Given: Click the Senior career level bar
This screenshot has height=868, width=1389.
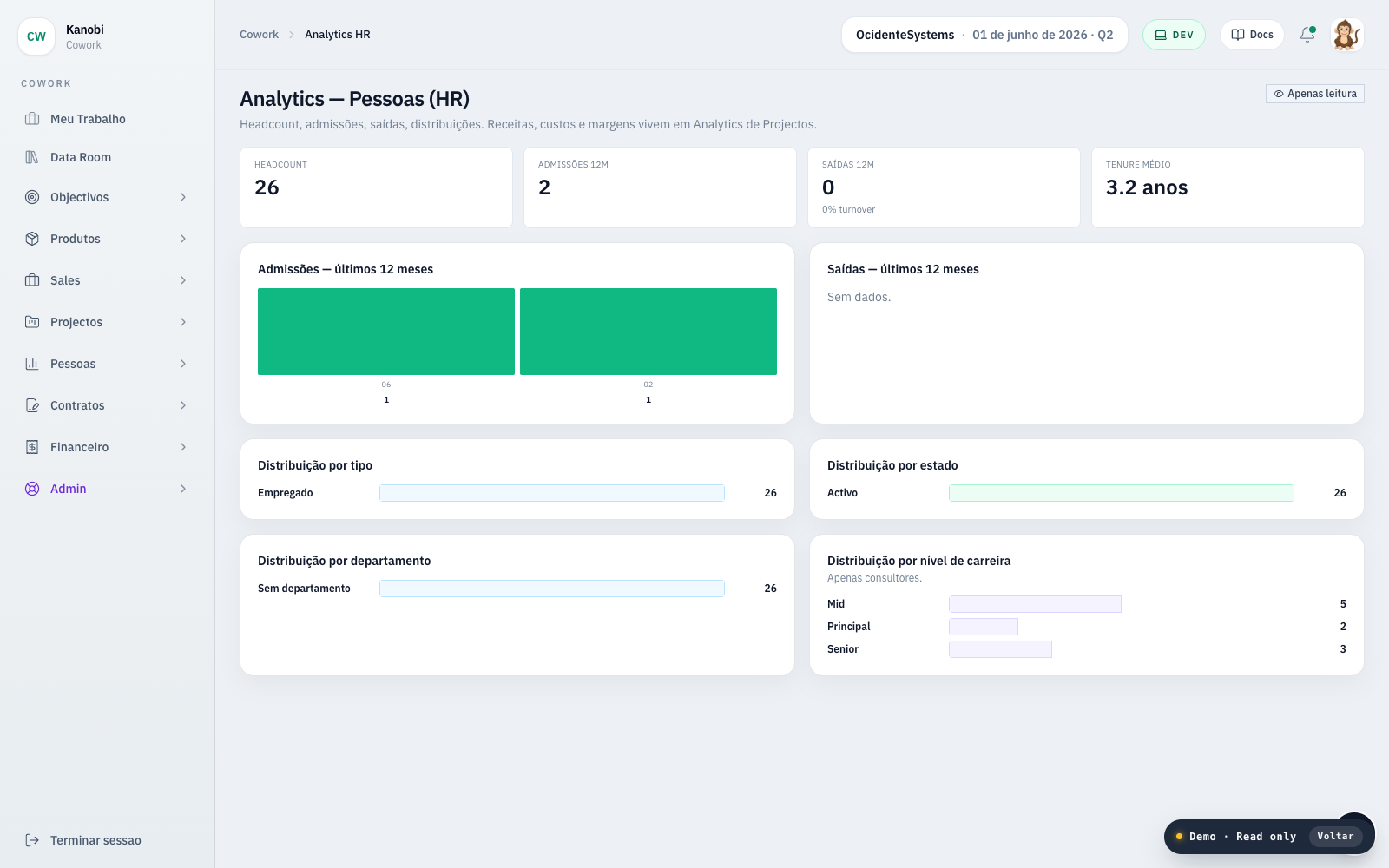Looking at the screenshot, I should (1000, 649).
